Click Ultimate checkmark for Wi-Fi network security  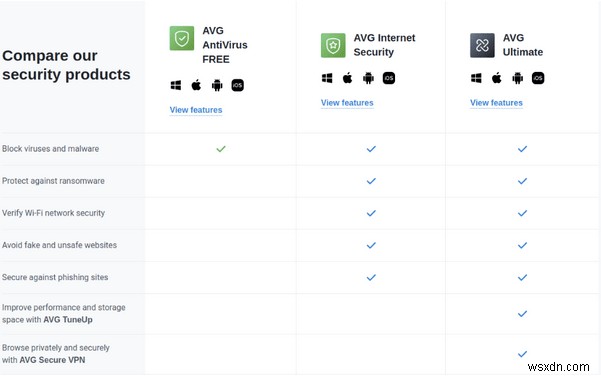[x=522, y=213]
